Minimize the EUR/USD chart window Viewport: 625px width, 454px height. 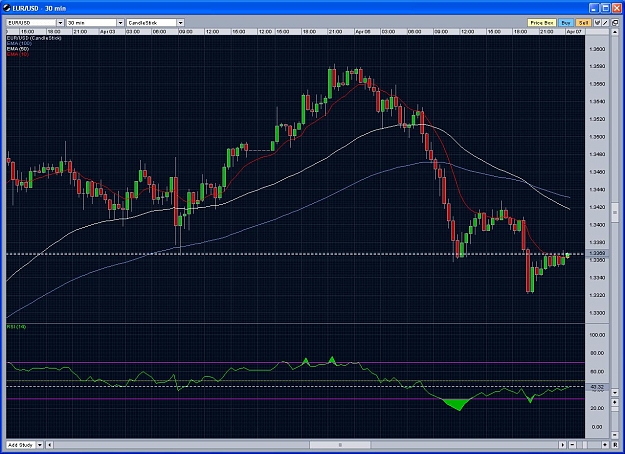pyautogui.click(x=594, y=8)
